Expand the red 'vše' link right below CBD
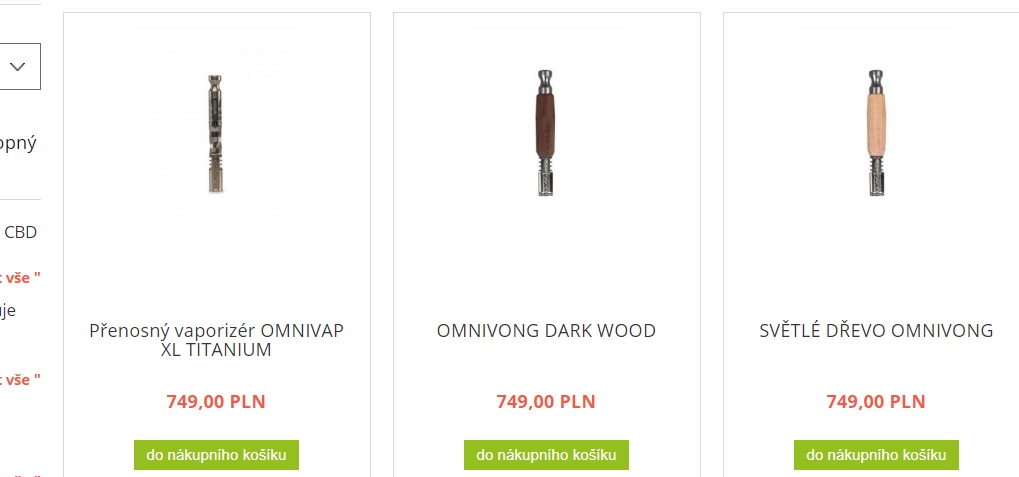The image size is (1019, 477). click(21, 278)
